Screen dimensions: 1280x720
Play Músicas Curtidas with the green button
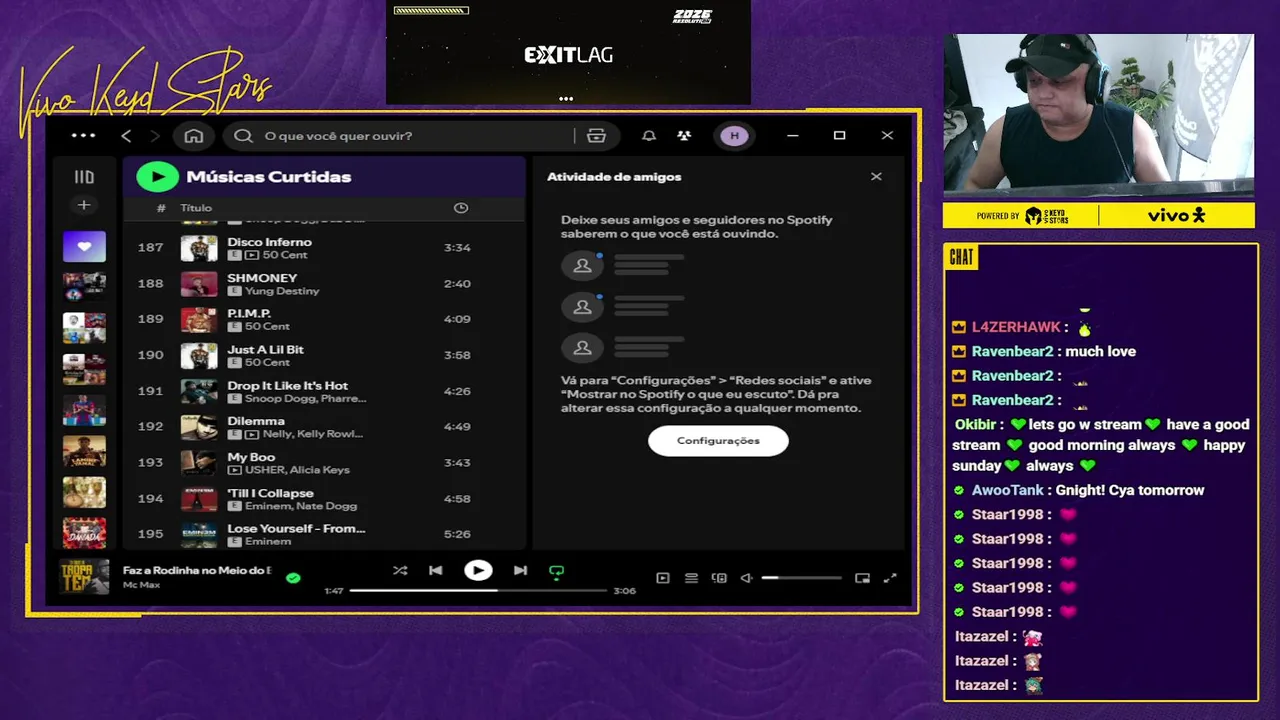tap(157, 177)
